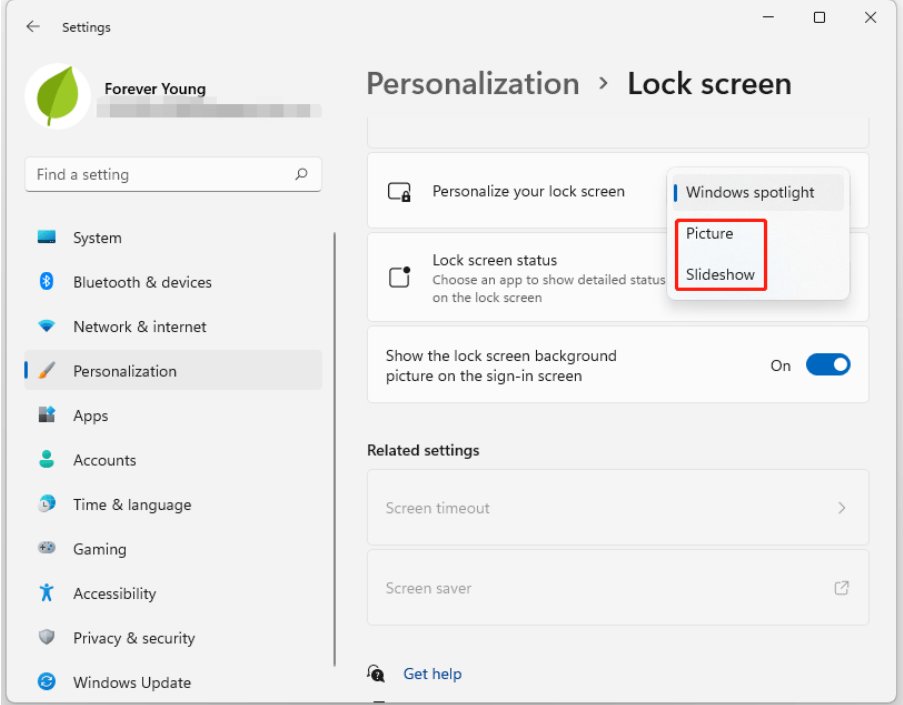This screenshot has height=705, width=903.
Task: Open System settings from the sidebar
Action: 96,237
